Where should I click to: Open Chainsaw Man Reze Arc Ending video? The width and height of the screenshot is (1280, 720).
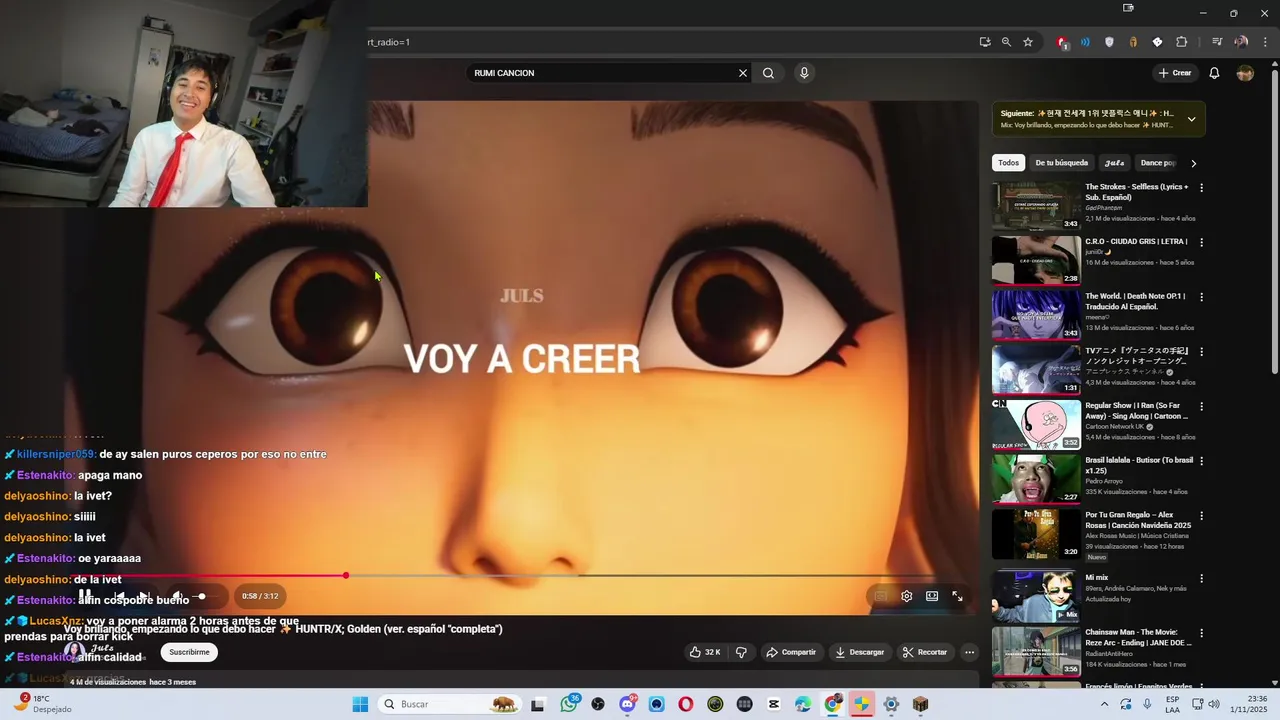[1036, 650]
